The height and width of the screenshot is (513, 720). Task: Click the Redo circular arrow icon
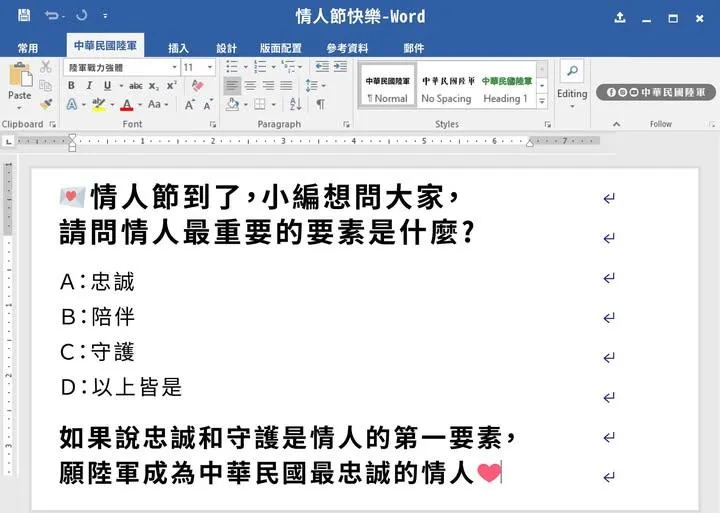coord(82,16)
